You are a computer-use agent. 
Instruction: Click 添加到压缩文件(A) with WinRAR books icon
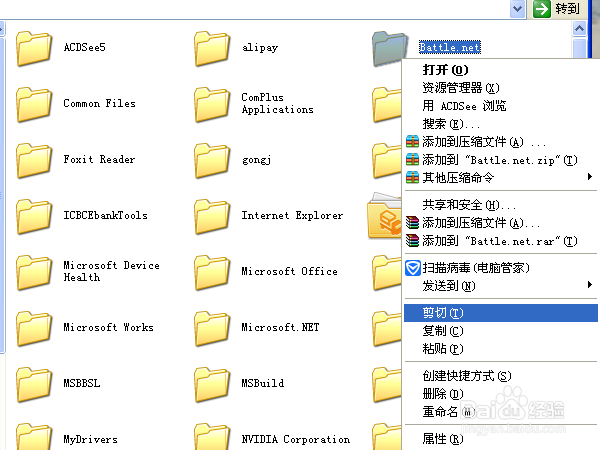tap(501, 223)
